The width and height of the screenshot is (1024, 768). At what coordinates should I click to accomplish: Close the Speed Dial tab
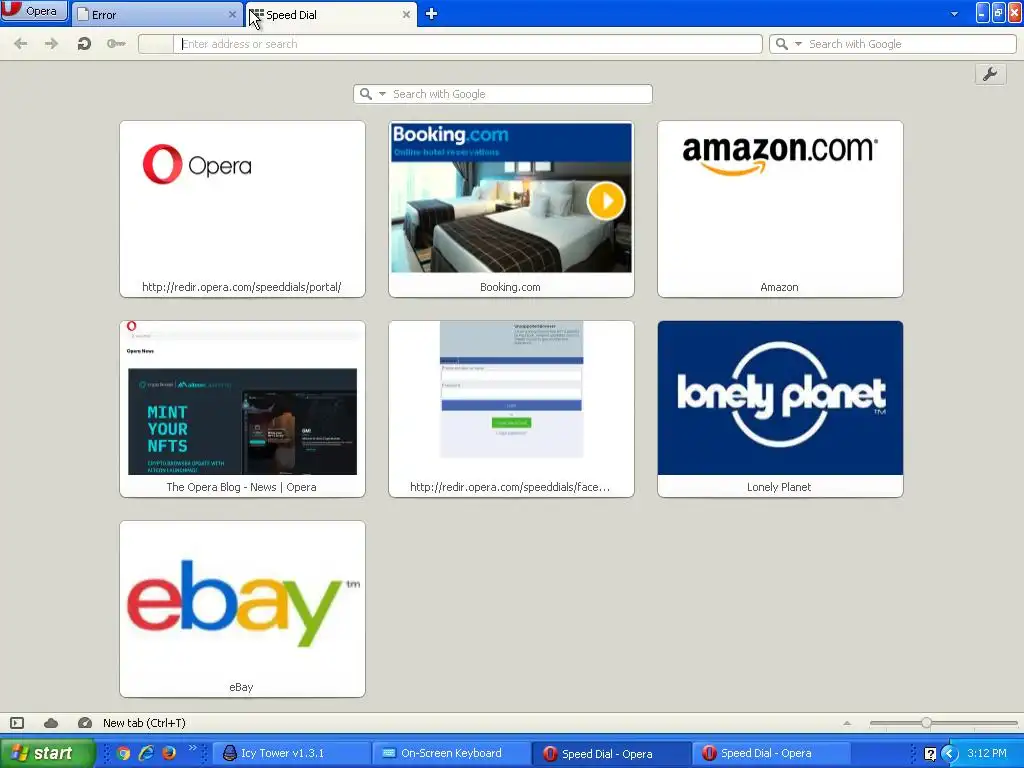click(406, 14)
